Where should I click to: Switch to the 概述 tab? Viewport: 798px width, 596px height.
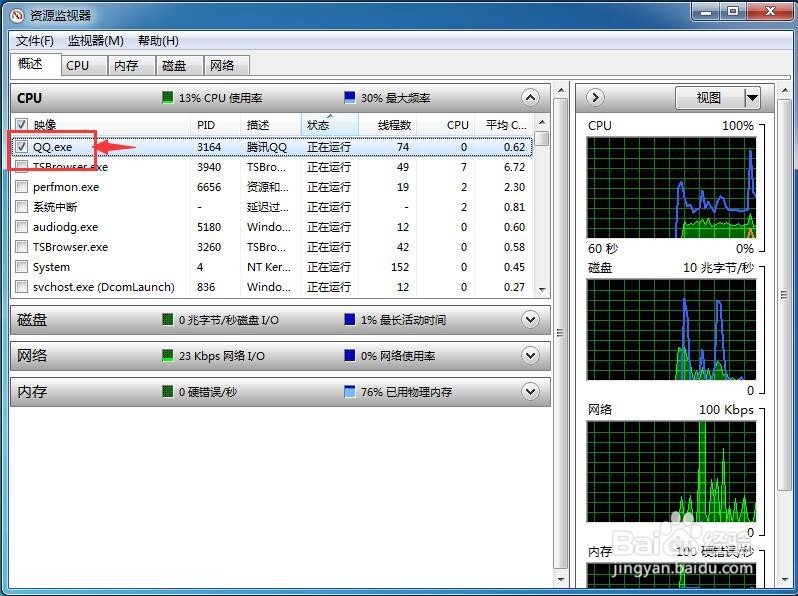pos(35,64)
